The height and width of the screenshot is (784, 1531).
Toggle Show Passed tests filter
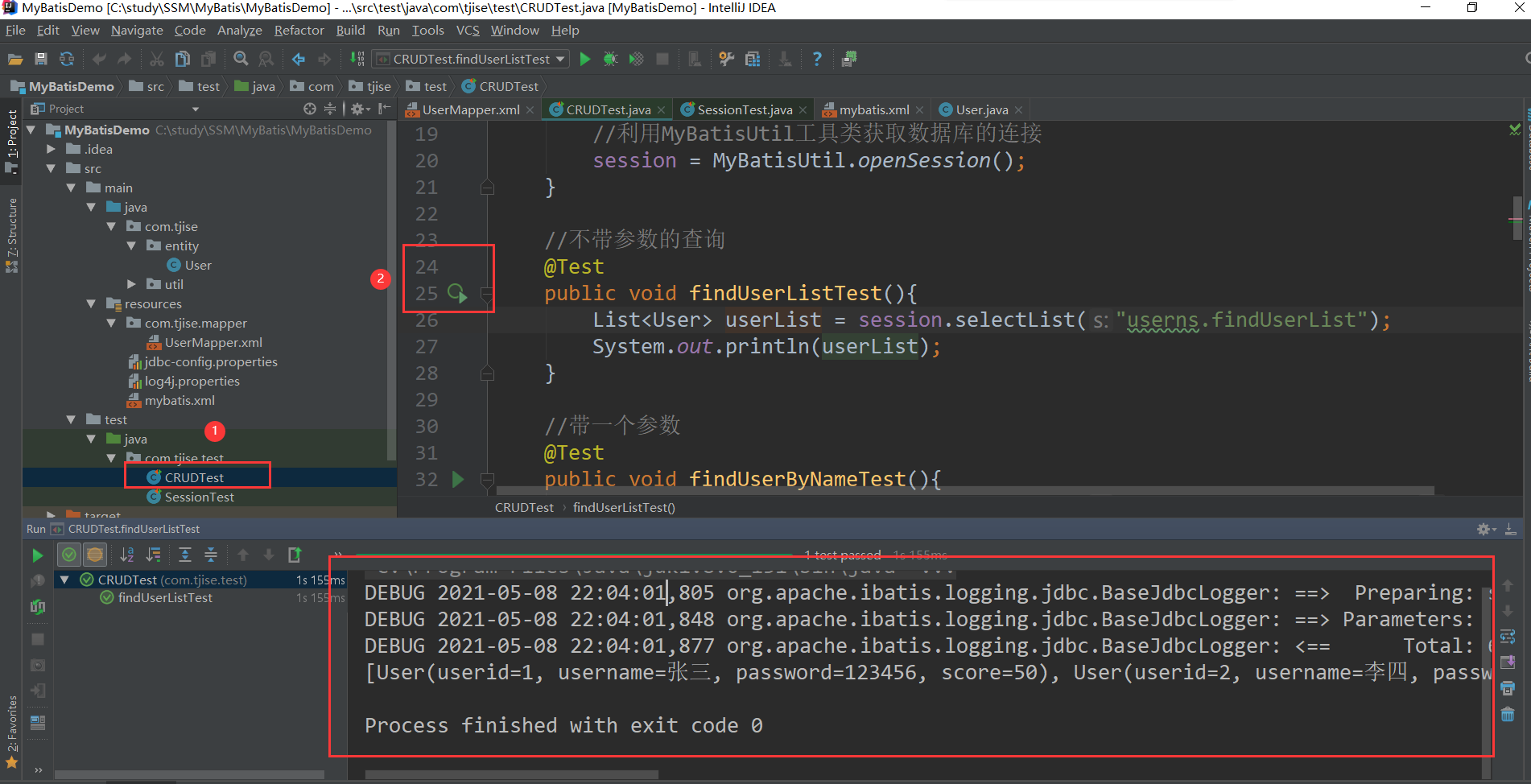[x=69, y=555]
